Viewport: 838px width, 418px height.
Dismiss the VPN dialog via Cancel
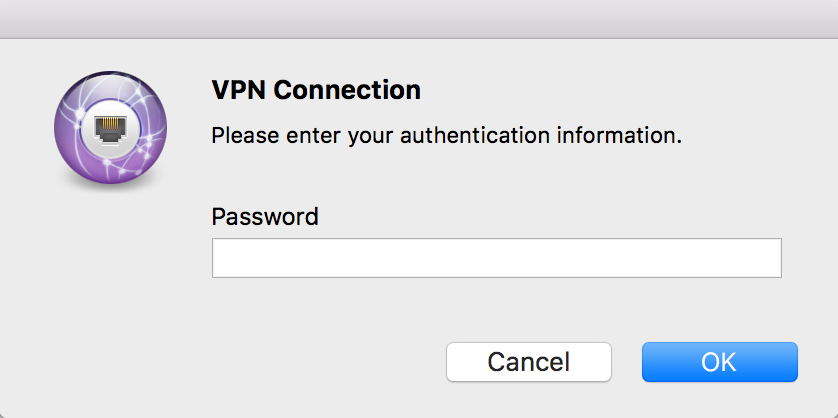point(528,361)
